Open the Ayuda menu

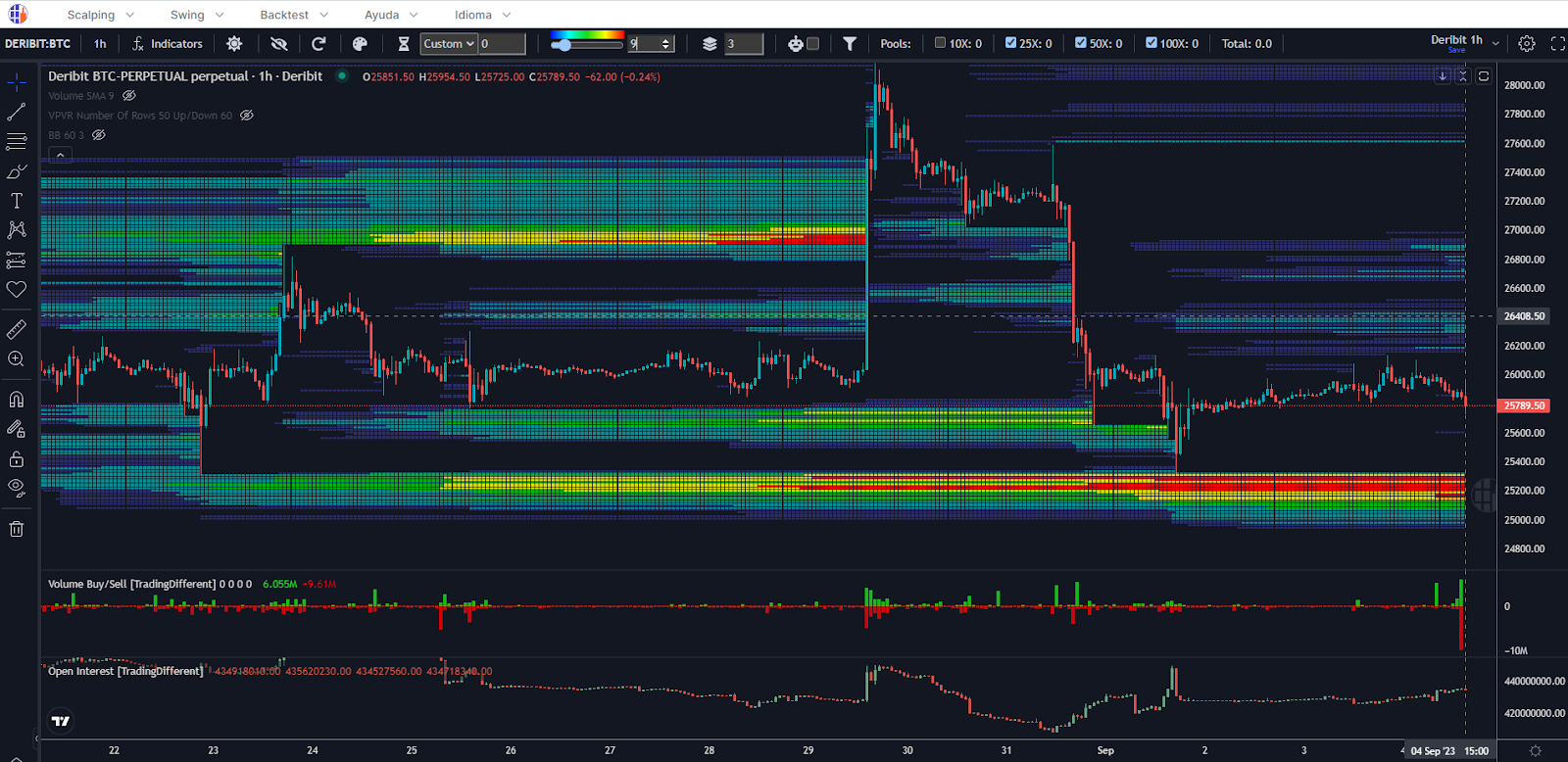391,15
